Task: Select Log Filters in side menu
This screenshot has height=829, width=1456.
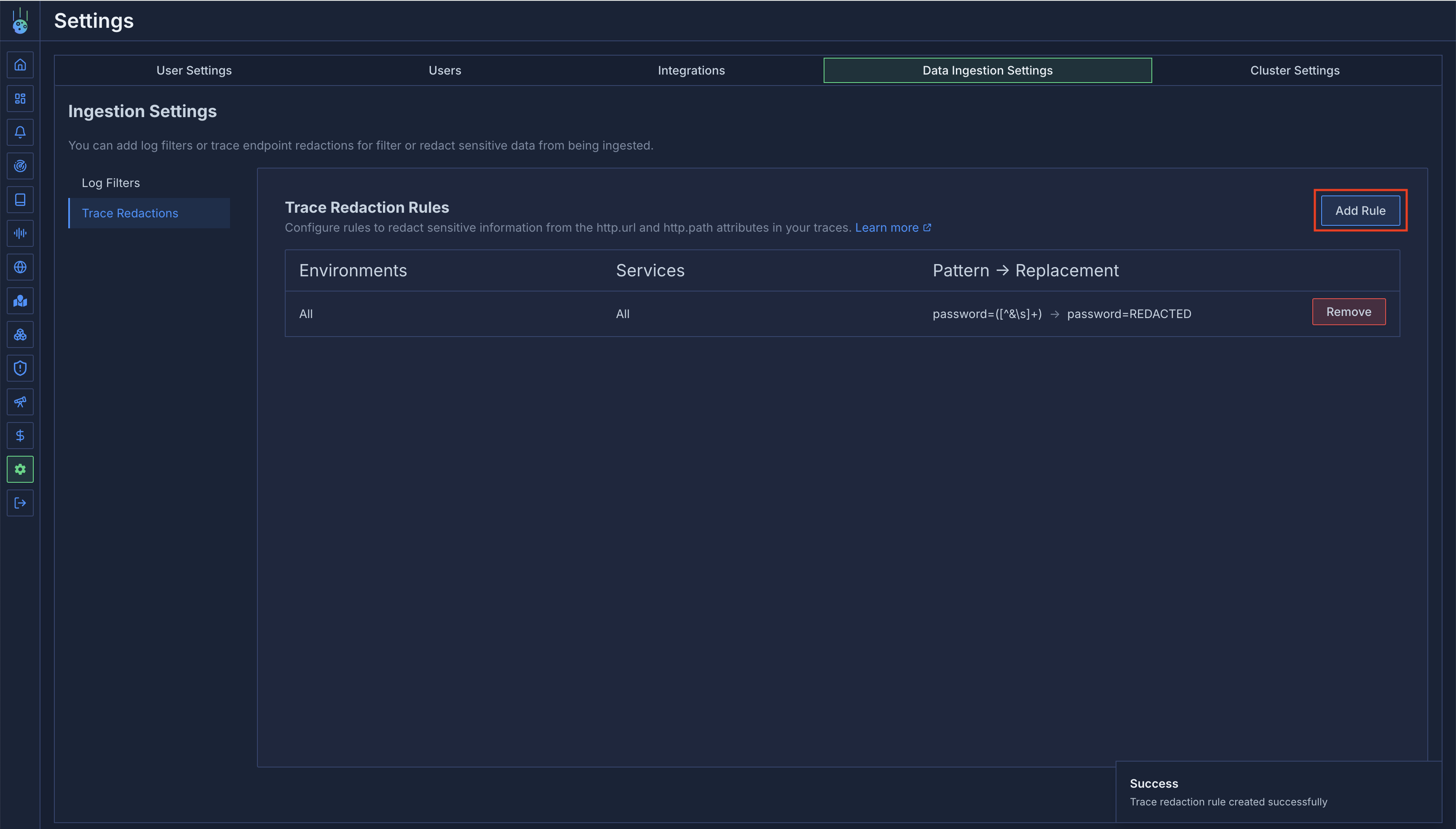Action: coord(110,183)
